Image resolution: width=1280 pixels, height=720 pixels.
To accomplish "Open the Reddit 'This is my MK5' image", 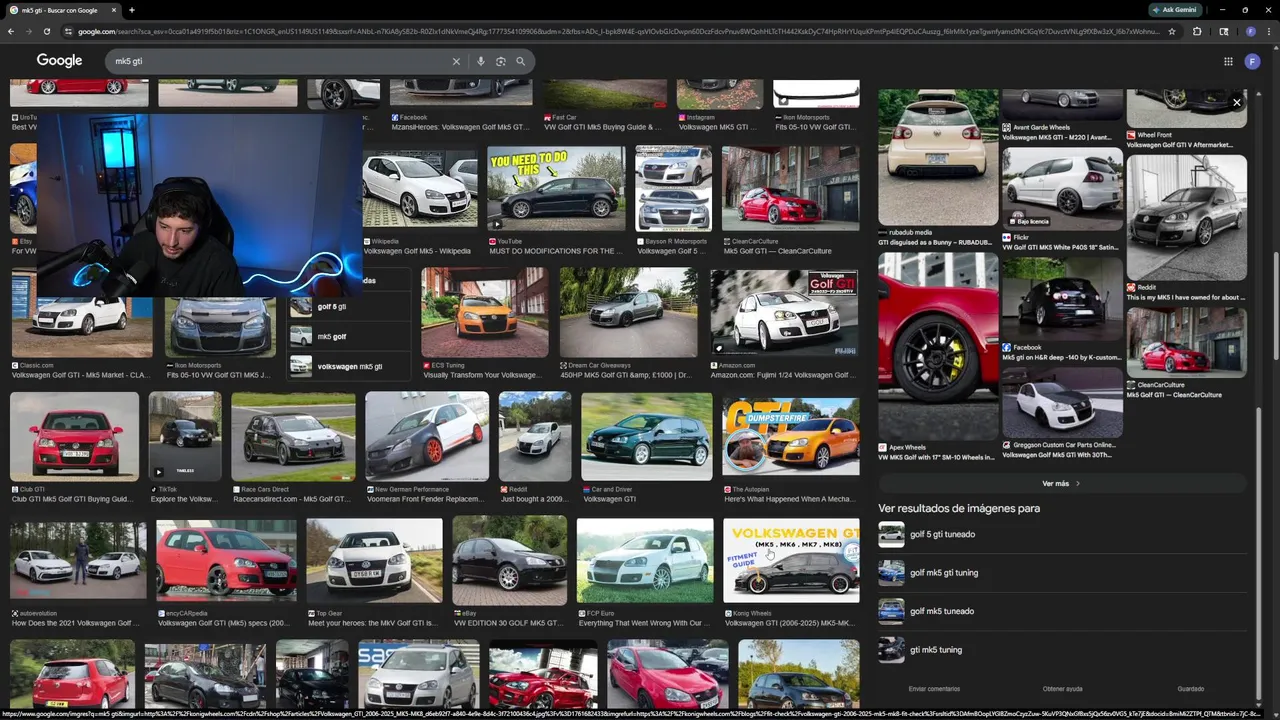I will tap(1187, 217).
